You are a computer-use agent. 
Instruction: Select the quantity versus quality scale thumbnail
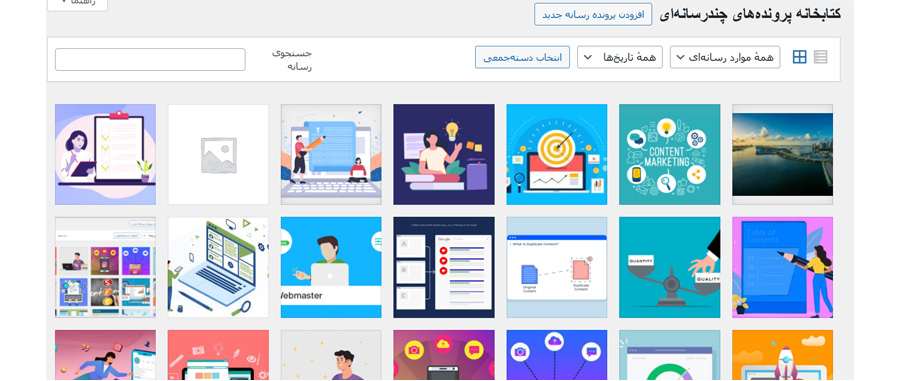point(669,267)
